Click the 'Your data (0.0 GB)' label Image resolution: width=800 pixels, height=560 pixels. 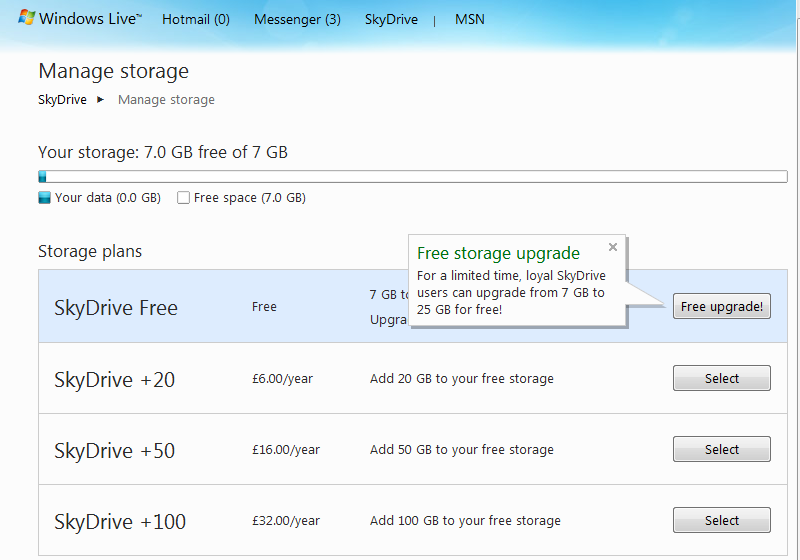pyautogui.click(x=108, y=198)
